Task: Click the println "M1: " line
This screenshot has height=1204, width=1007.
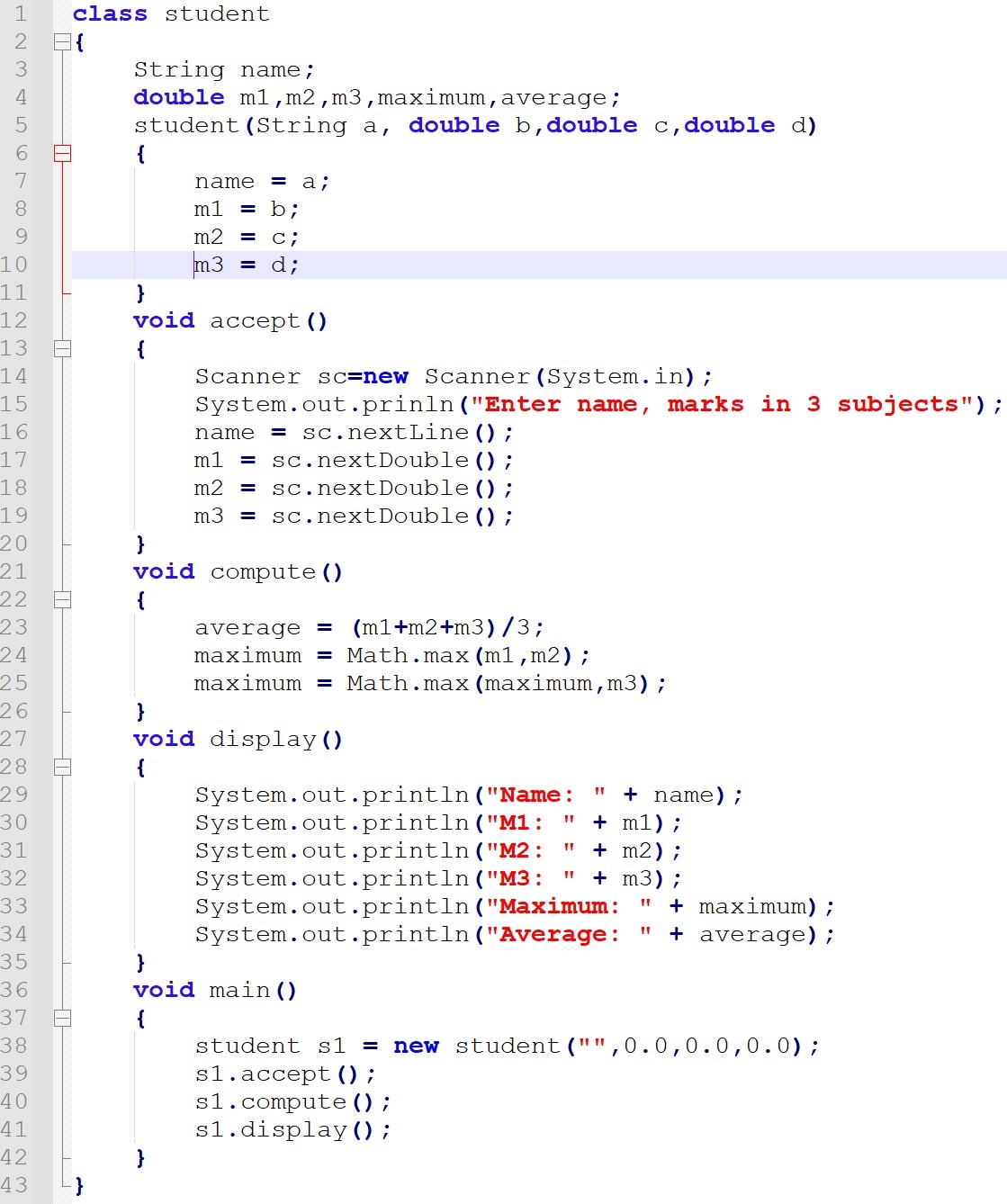Action: click(x=438, y=822)
